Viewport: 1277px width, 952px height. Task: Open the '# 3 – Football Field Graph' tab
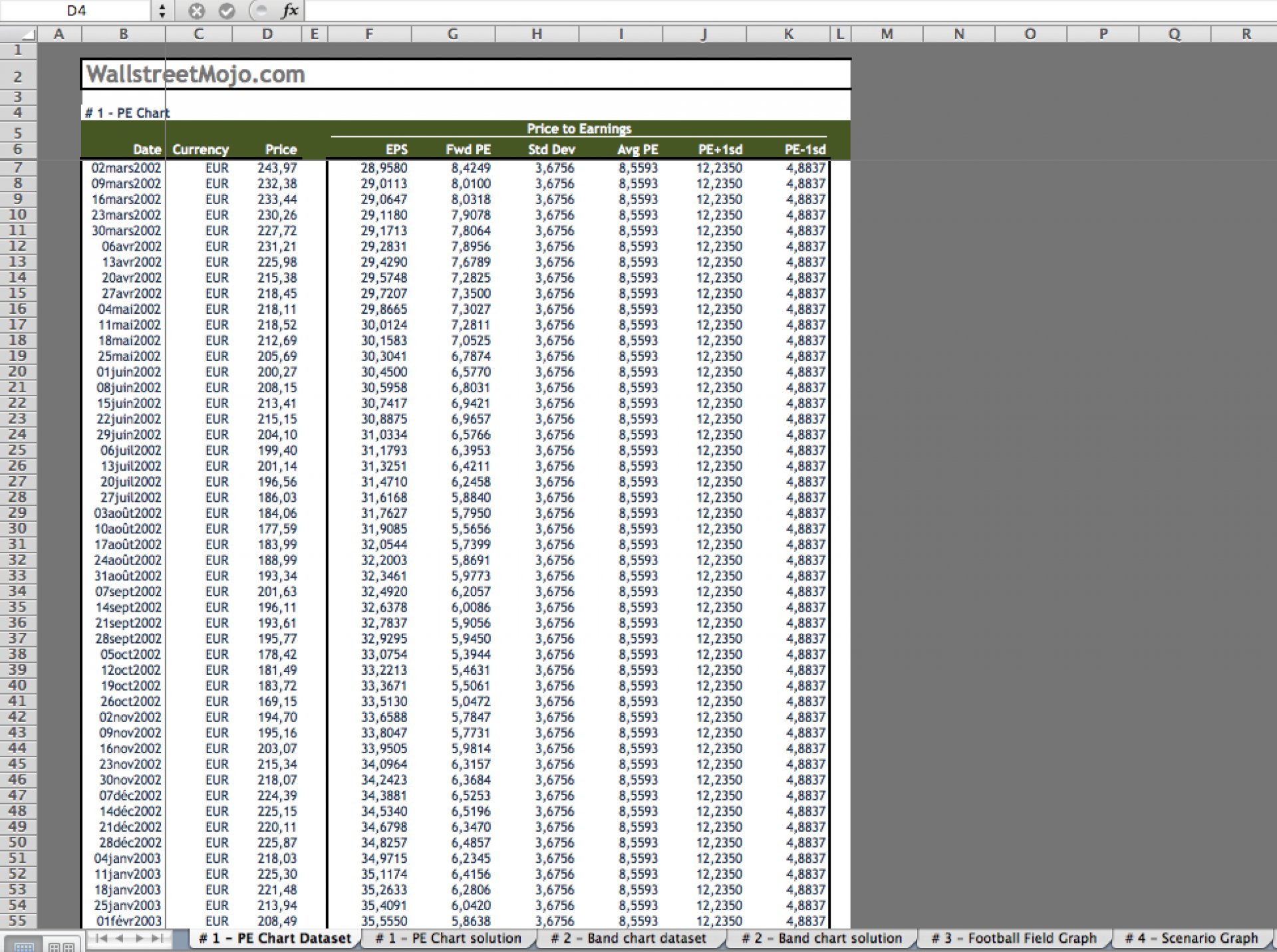point(1014,938)
